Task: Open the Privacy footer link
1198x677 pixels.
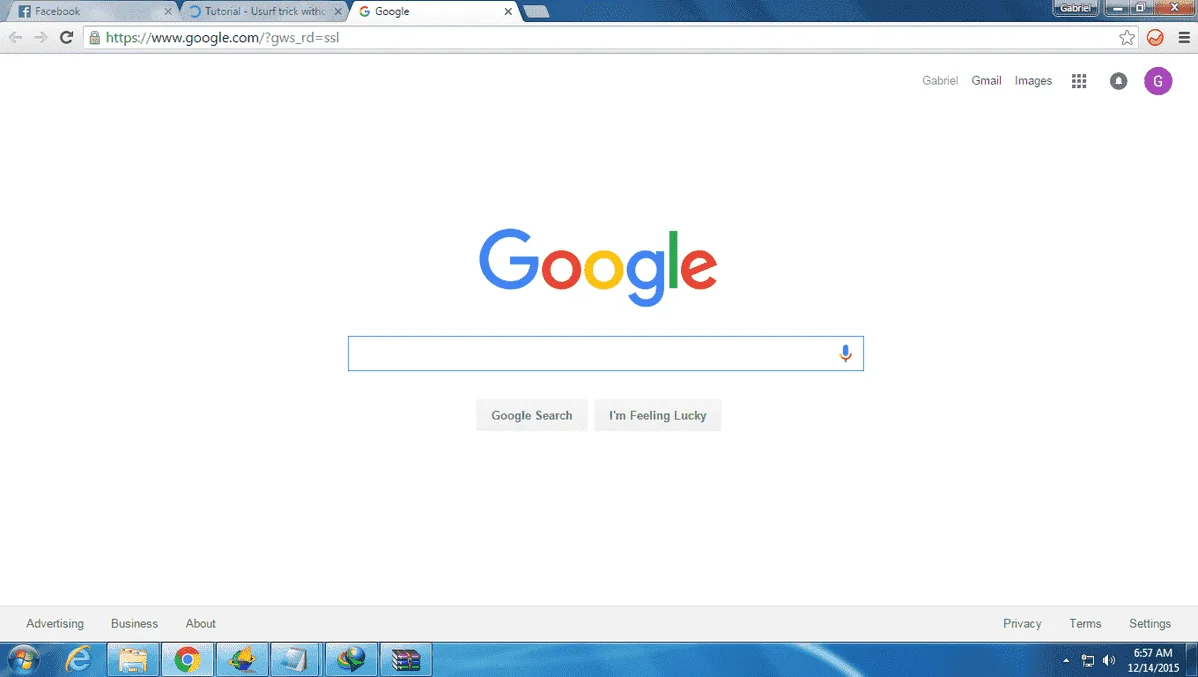Action: pos(1022,624)
